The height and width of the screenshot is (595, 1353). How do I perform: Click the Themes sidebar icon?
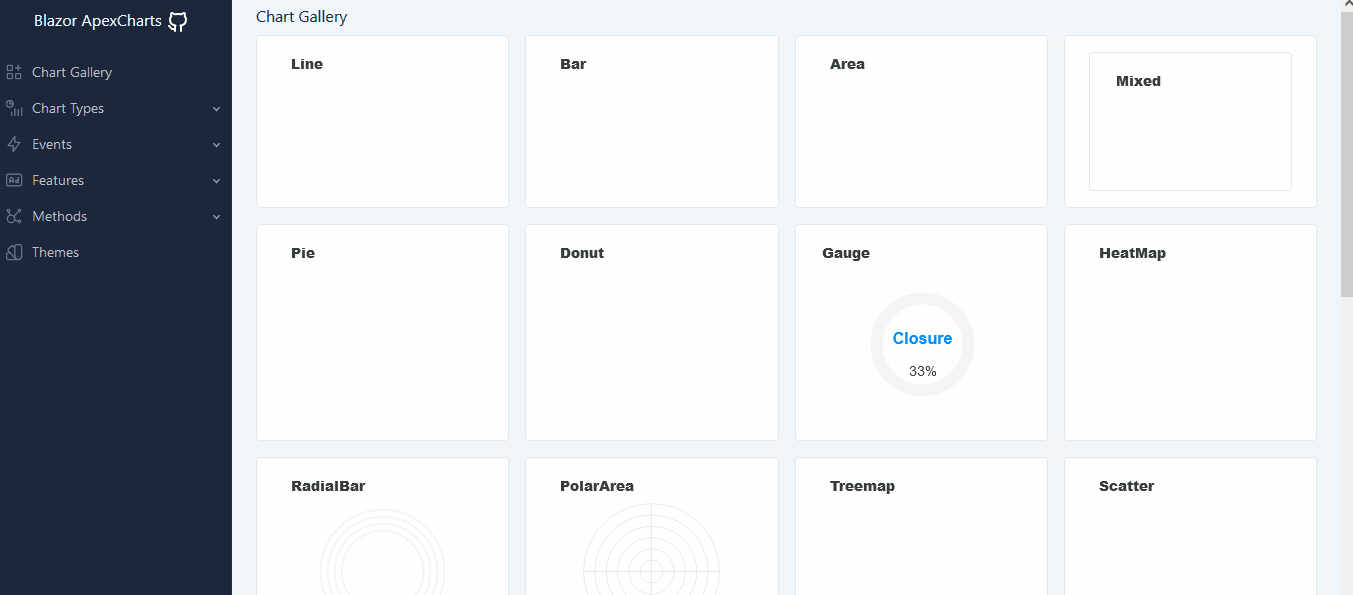coord(13,251)
